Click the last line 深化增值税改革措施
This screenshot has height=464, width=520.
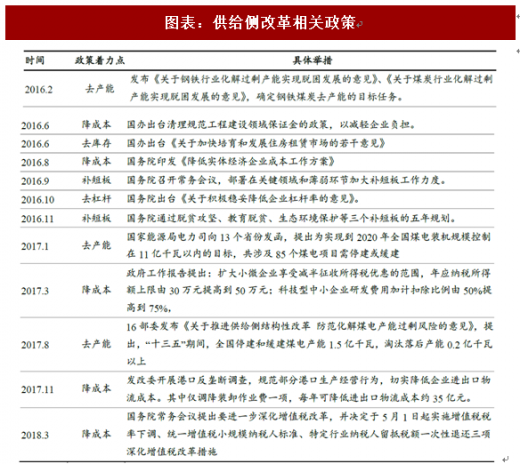point(172,452)
